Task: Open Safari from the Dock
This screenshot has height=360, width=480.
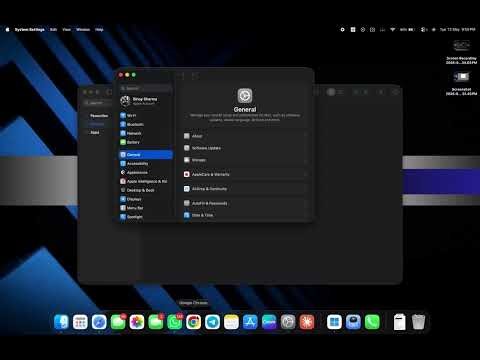Action: pyautogui.click(x=99, y=322)
